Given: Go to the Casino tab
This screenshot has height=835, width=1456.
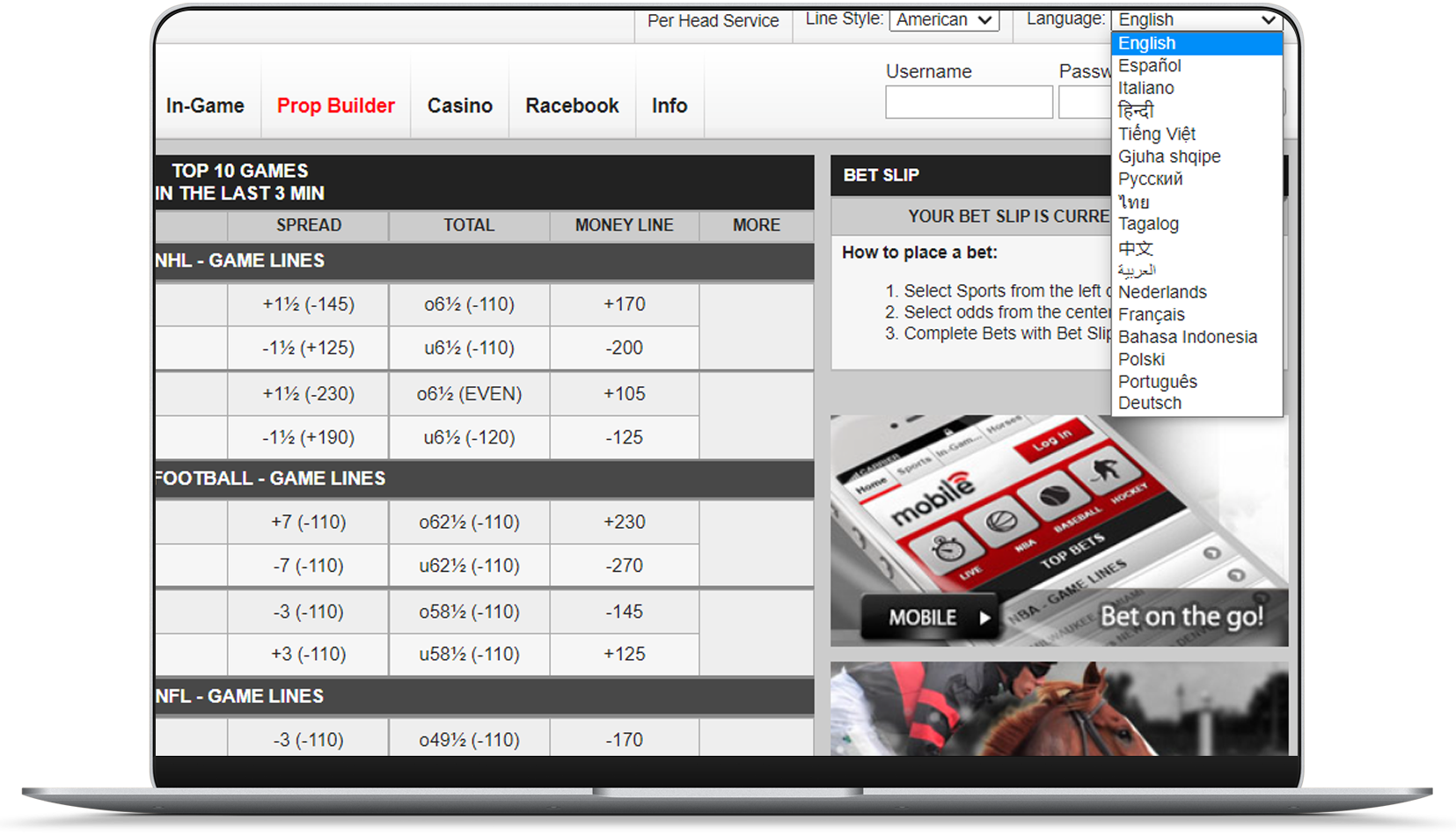Looking at the screenshot, I should click(460, 106).
